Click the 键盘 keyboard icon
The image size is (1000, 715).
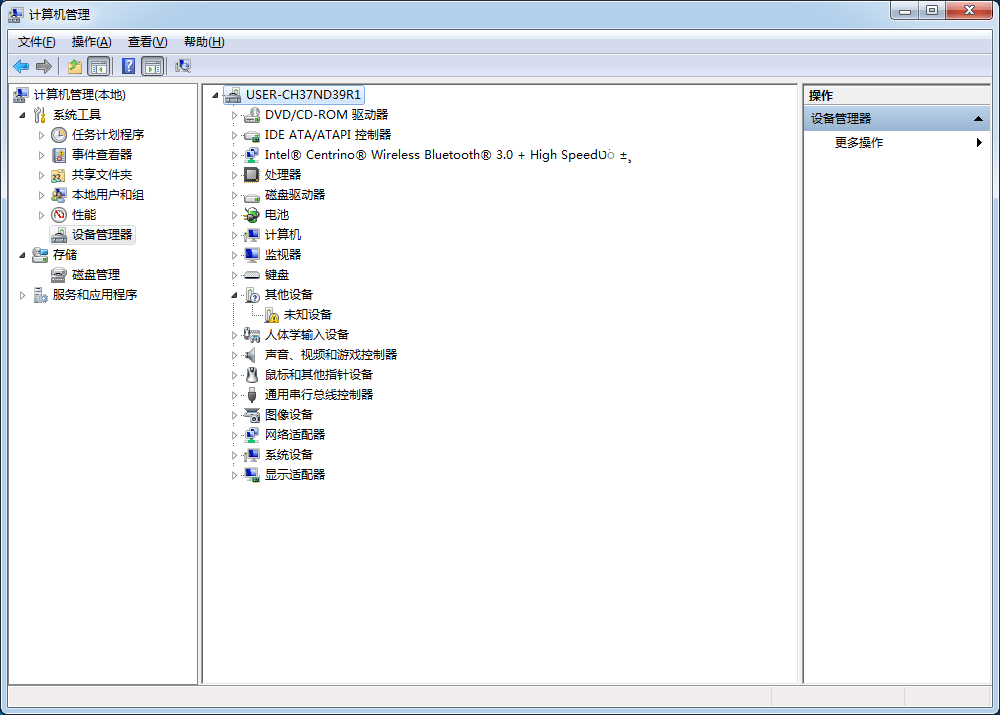click(252, 275)
